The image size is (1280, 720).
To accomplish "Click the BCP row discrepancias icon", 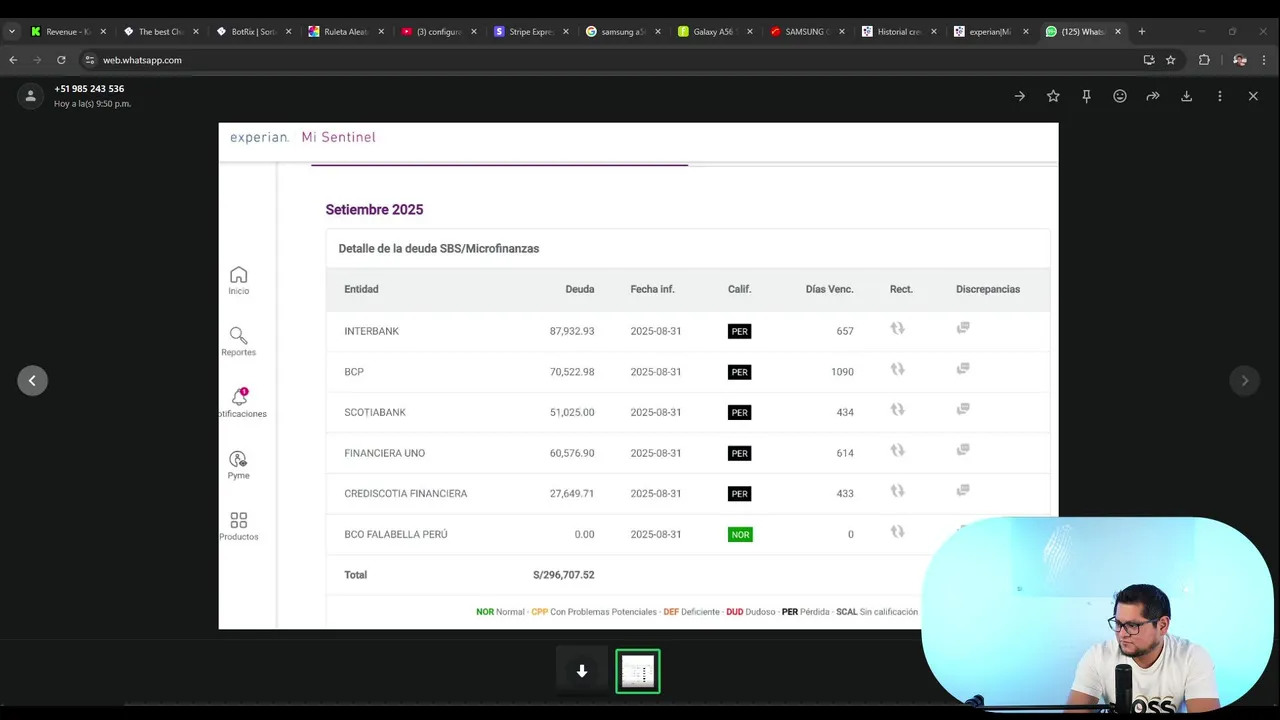I will pos(963,368).
